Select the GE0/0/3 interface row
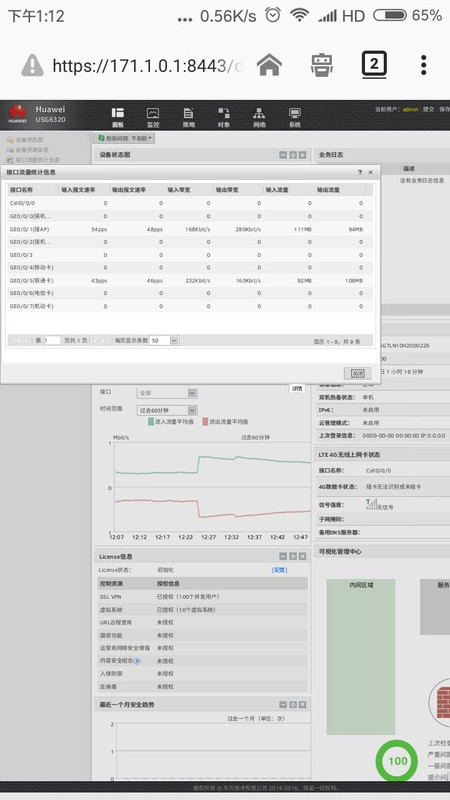This screenshot has width=450, height=800. pos(190,255)
